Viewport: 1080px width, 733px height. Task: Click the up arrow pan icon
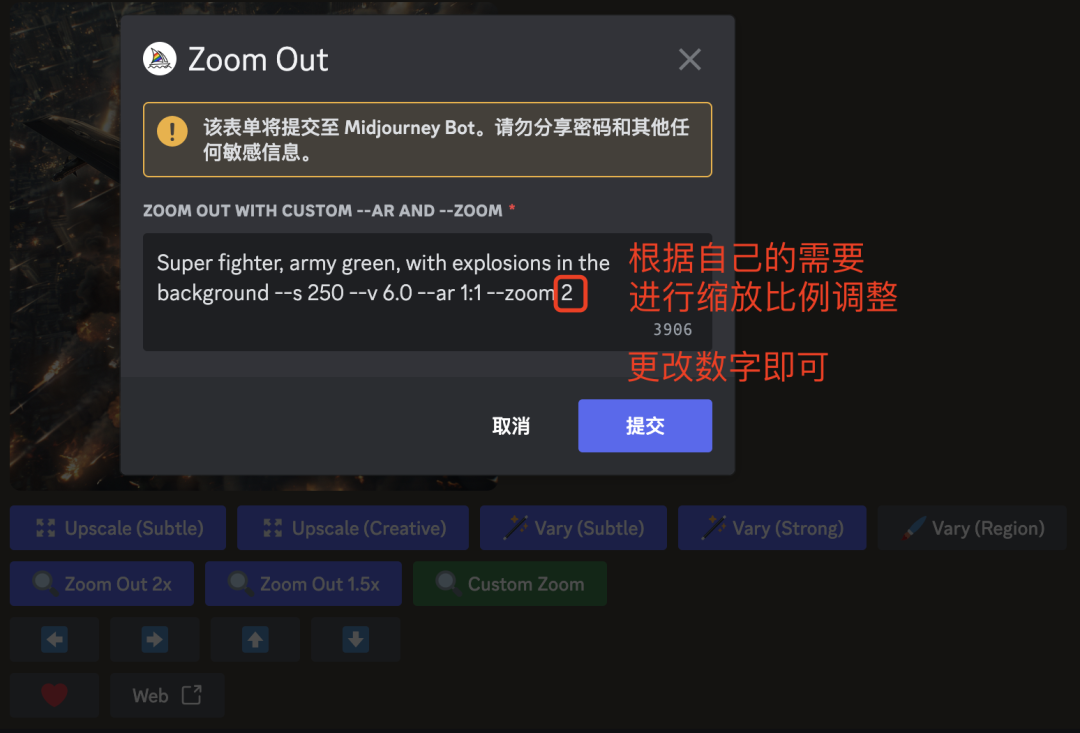tap(256, 639)
